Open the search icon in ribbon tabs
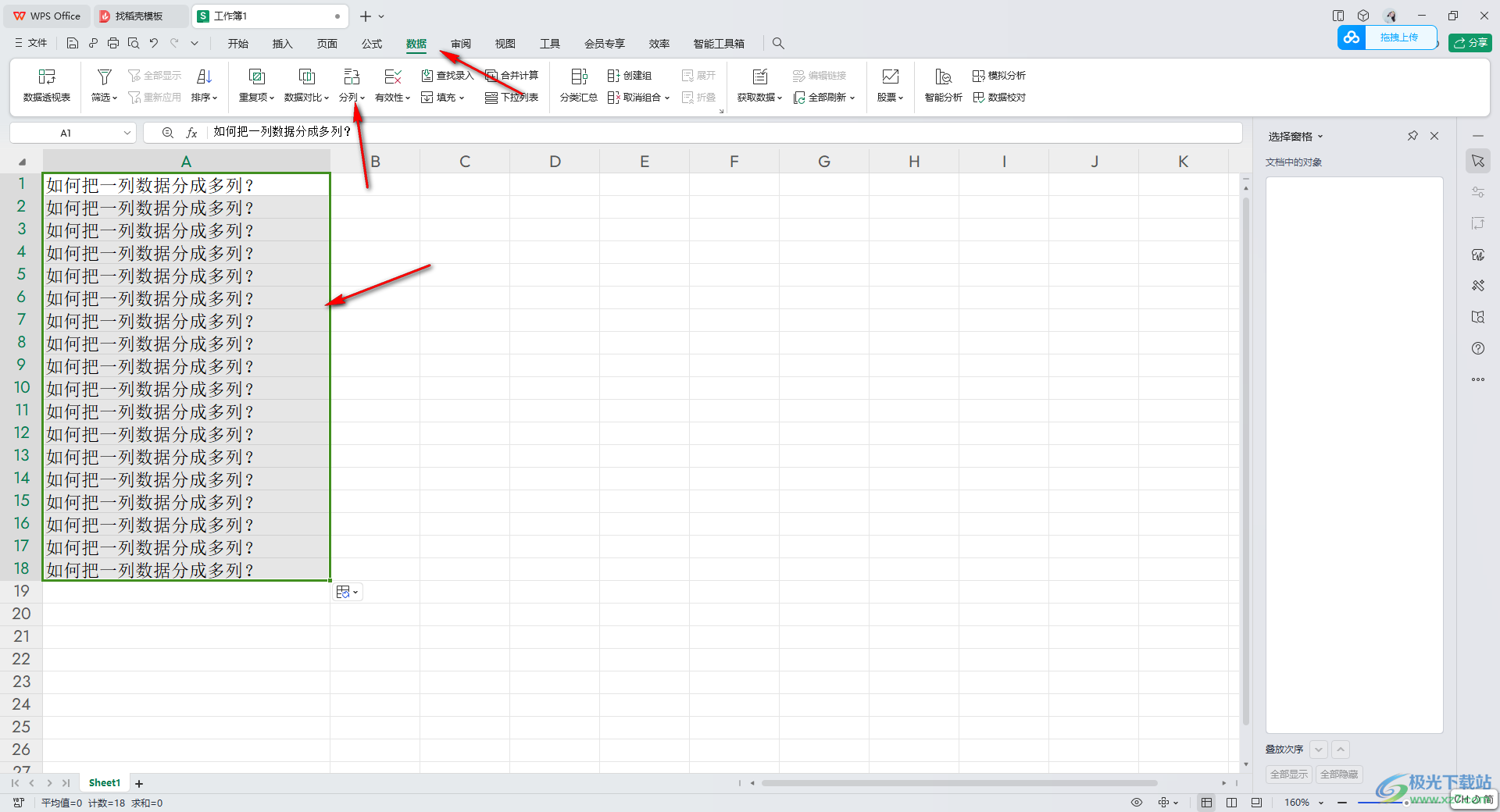The image size is (1500, 812). [x=778, y=43]
